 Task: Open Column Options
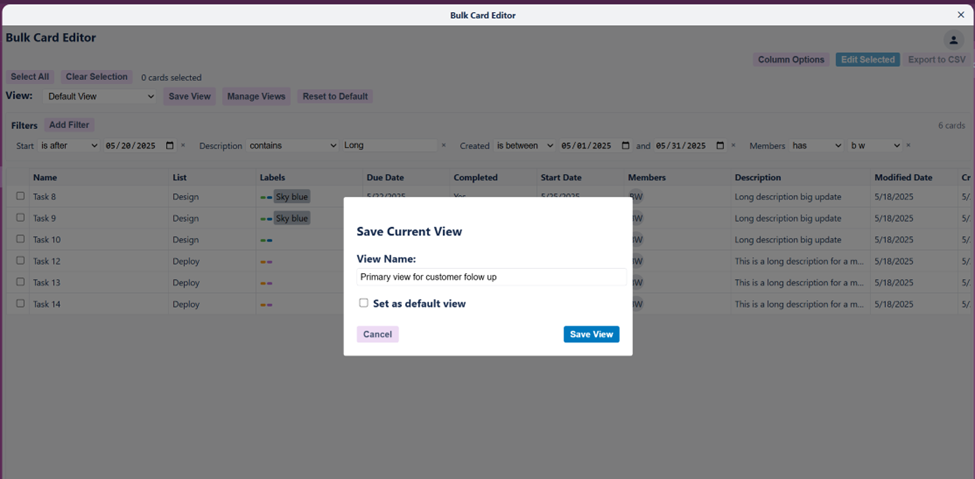pos(791,60)
